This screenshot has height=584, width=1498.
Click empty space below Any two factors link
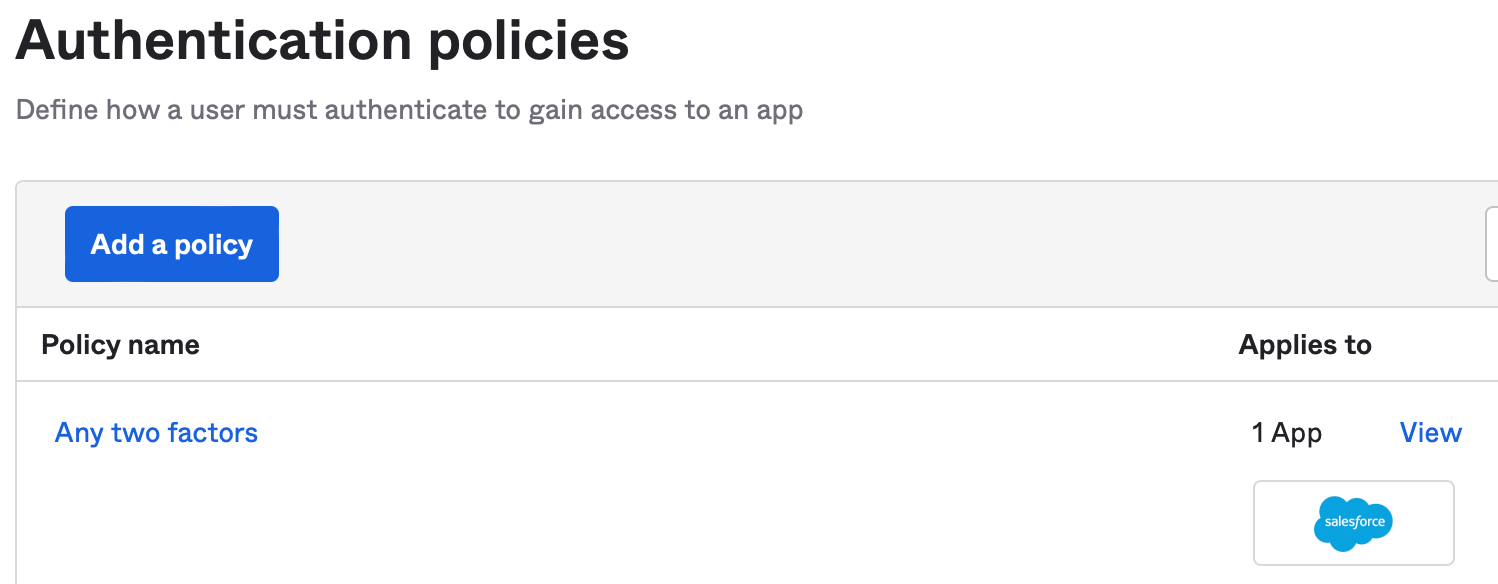156,510
